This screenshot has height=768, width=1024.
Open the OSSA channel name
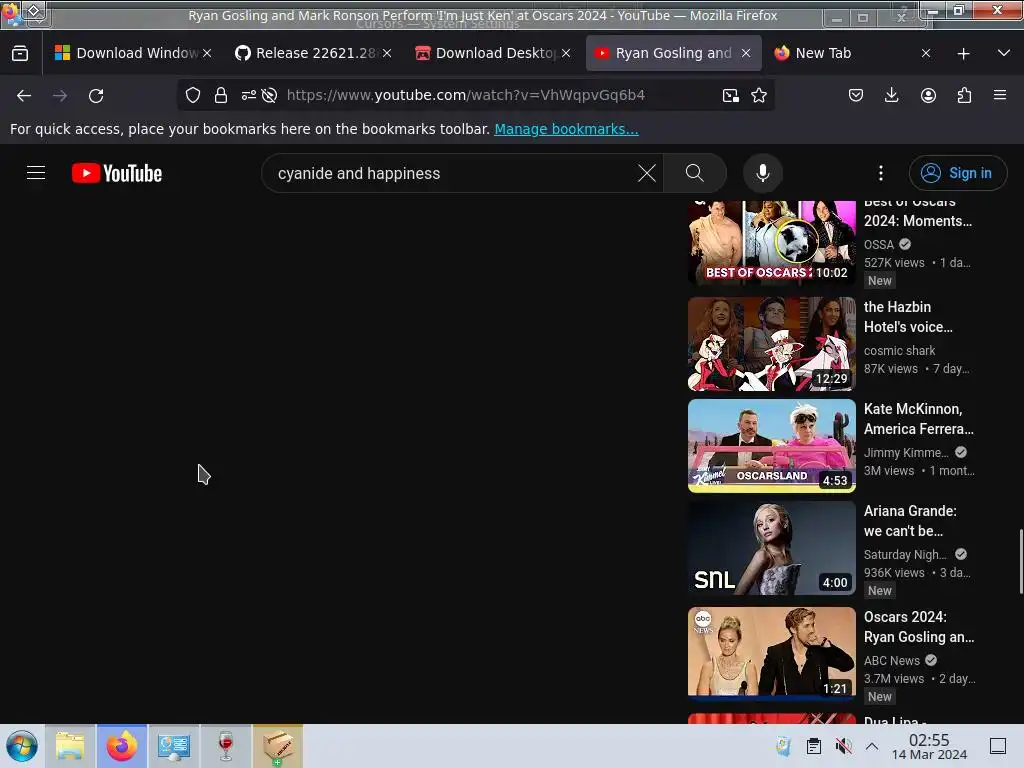pos(879,244)
